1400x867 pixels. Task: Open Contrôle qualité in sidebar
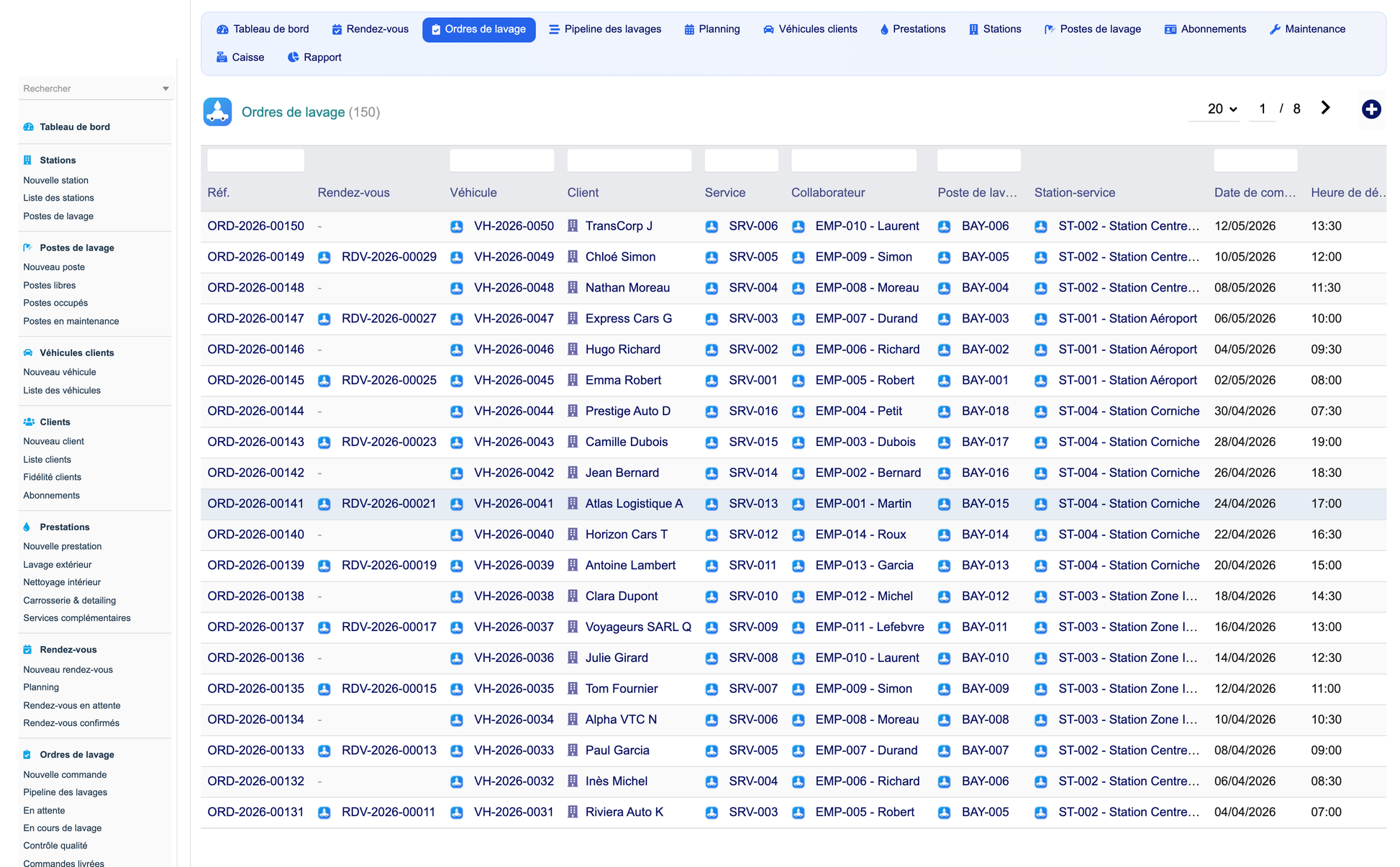[55, 846]
